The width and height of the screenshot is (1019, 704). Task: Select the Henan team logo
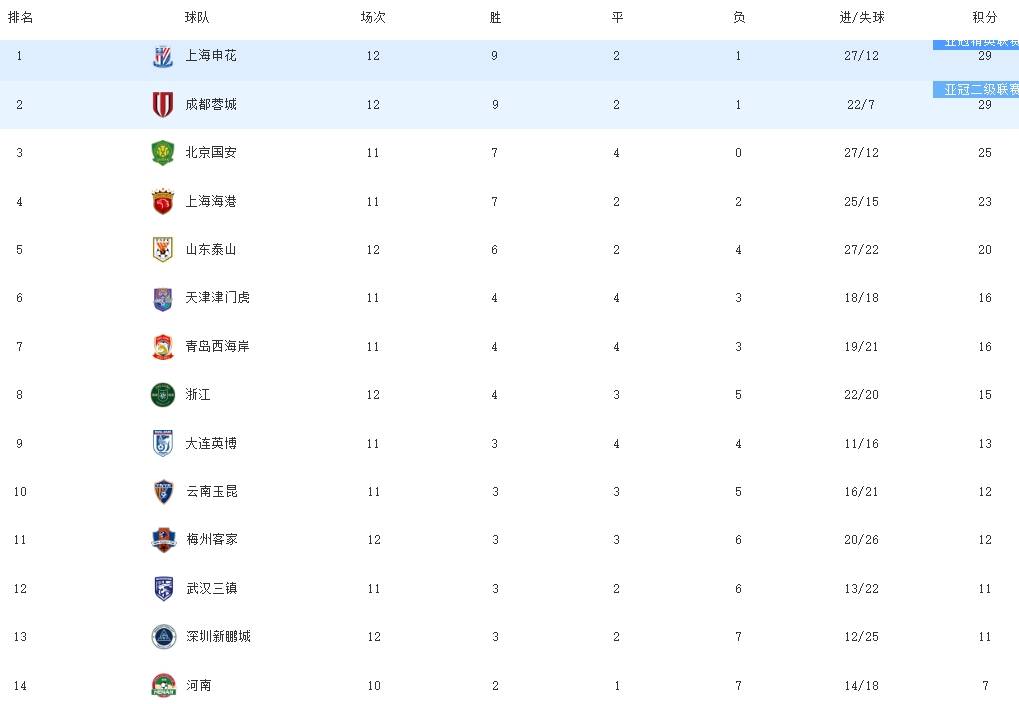[163, 685]
